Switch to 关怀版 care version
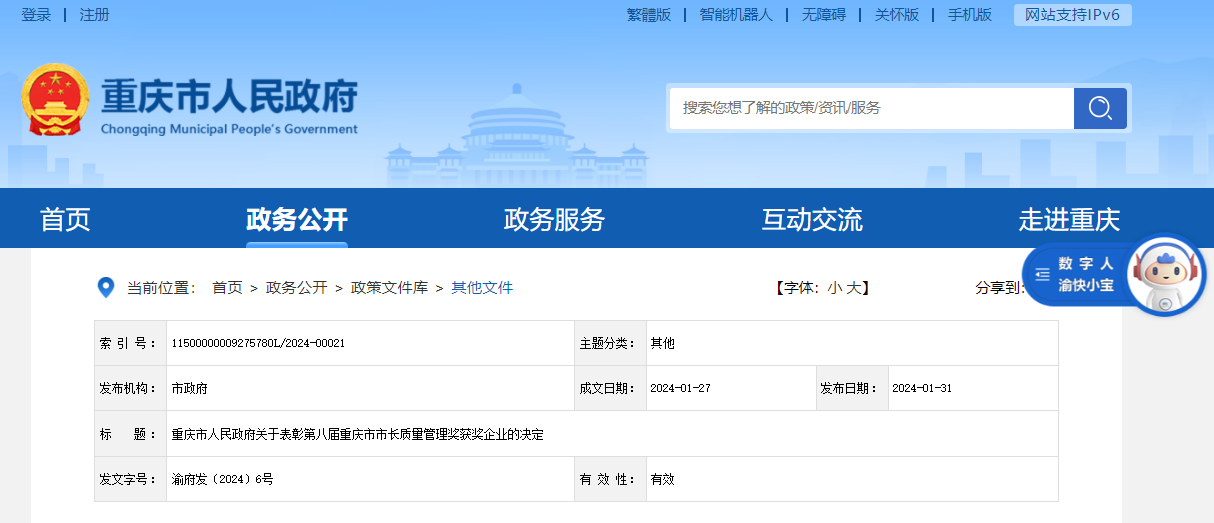This screenshot has height=523, width=1214. coord(897,15)
